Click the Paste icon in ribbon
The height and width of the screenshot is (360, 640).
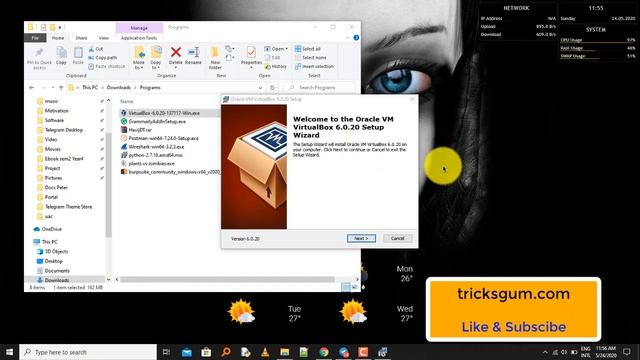[x=78, y=52]
